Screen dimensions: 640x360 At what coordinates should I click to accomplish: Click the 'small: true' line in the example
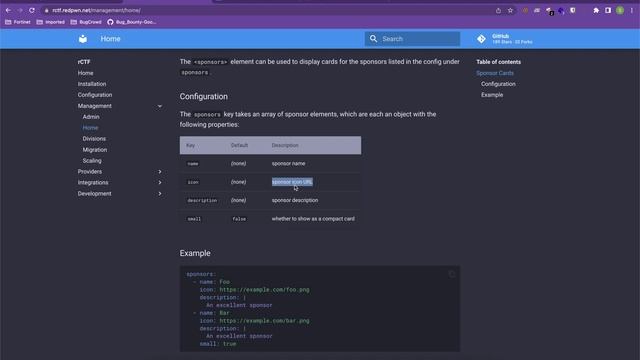coord(218,344)
